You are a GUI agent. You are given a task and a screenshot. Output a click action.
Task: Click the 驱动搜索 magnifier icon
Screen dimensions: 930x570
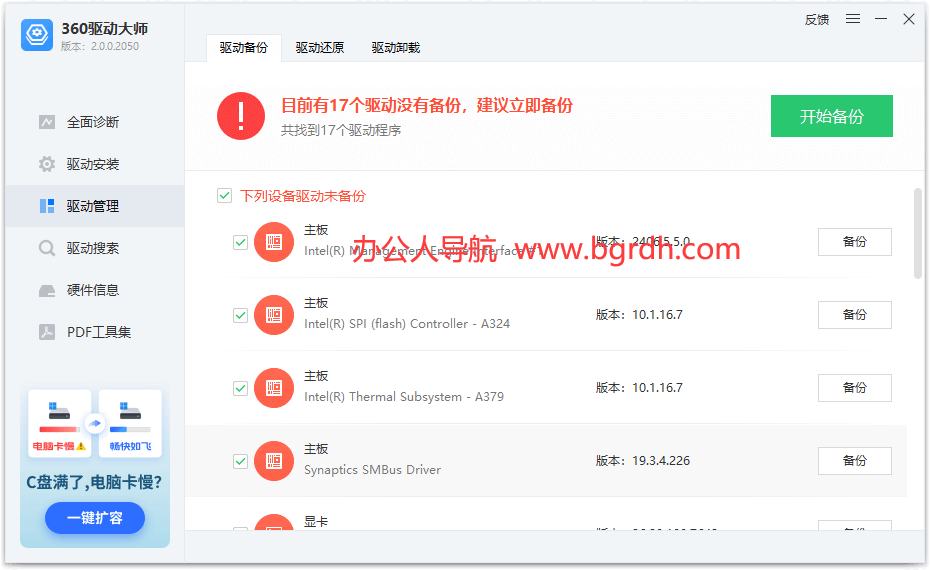tap(47, 248)
